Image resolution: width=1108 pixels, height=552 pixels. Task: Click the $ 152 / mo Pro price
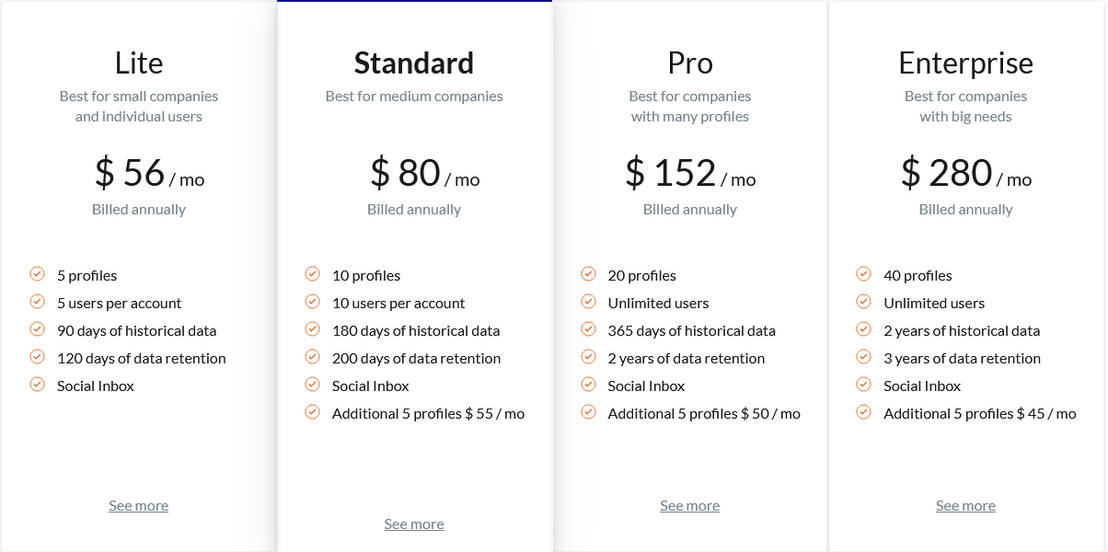[690, 173]
